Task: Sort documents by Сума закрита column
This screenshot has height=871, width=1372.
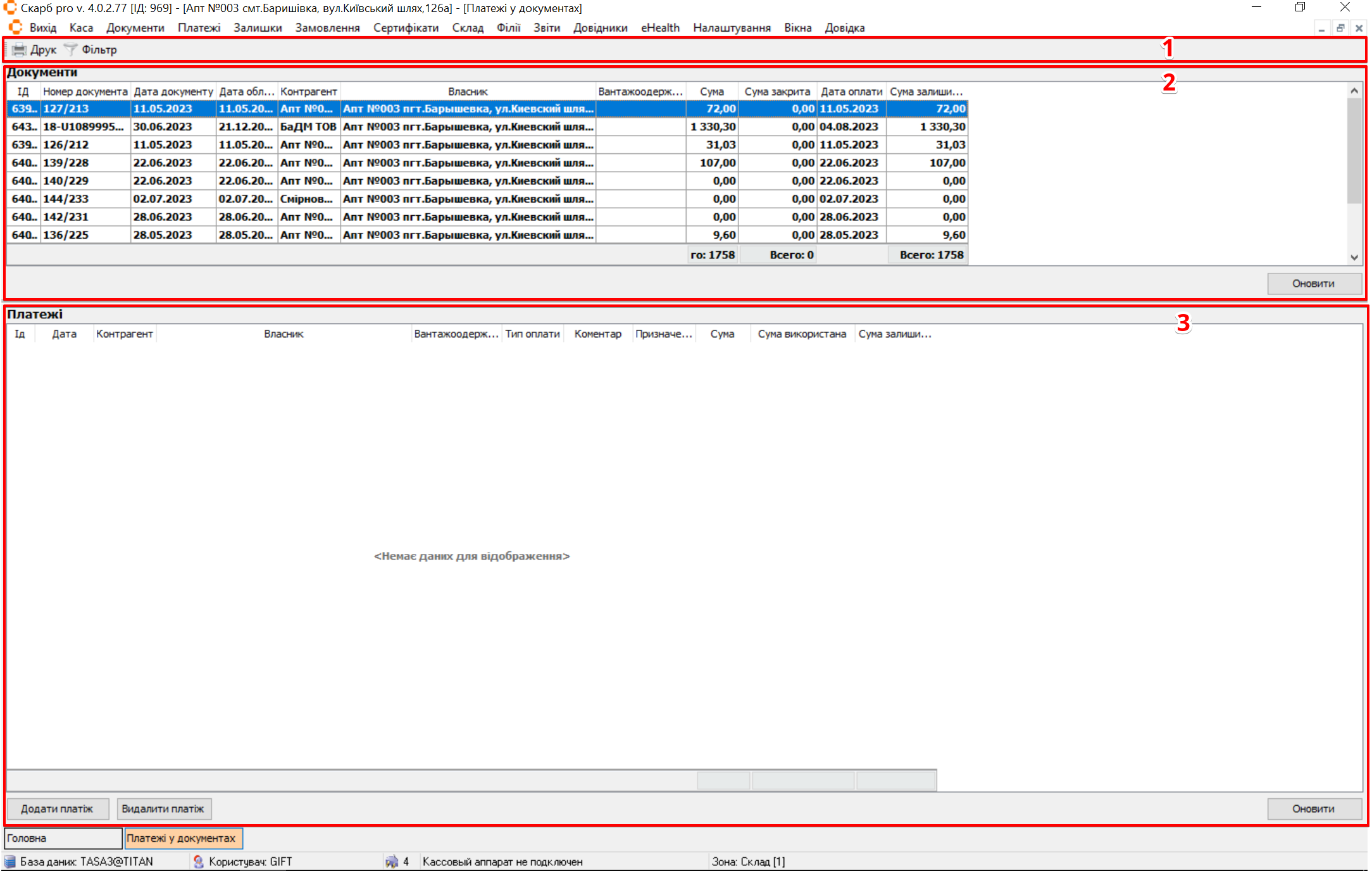Action: click(776, 92)
